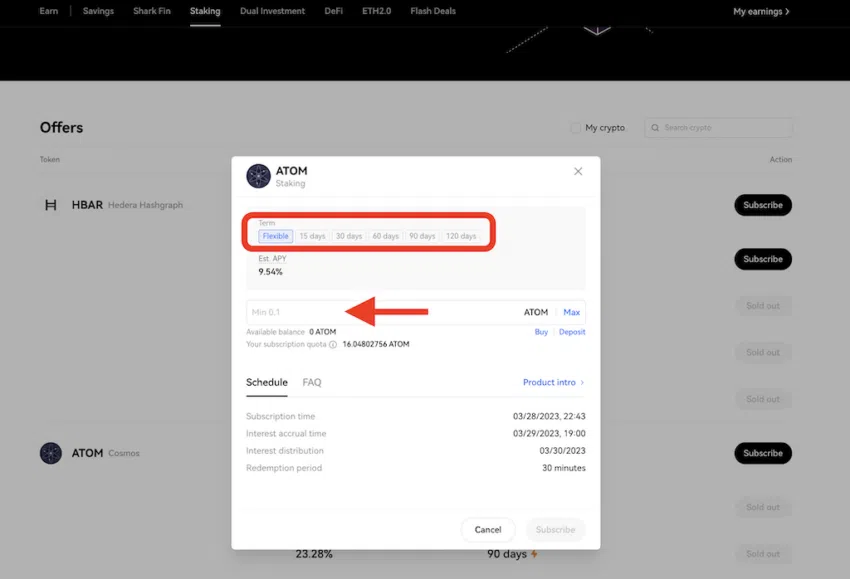Image resolution: width=850 pixels, height=579 pixels.
Task: Select the 60 days term
Action: tap(385, 236)
